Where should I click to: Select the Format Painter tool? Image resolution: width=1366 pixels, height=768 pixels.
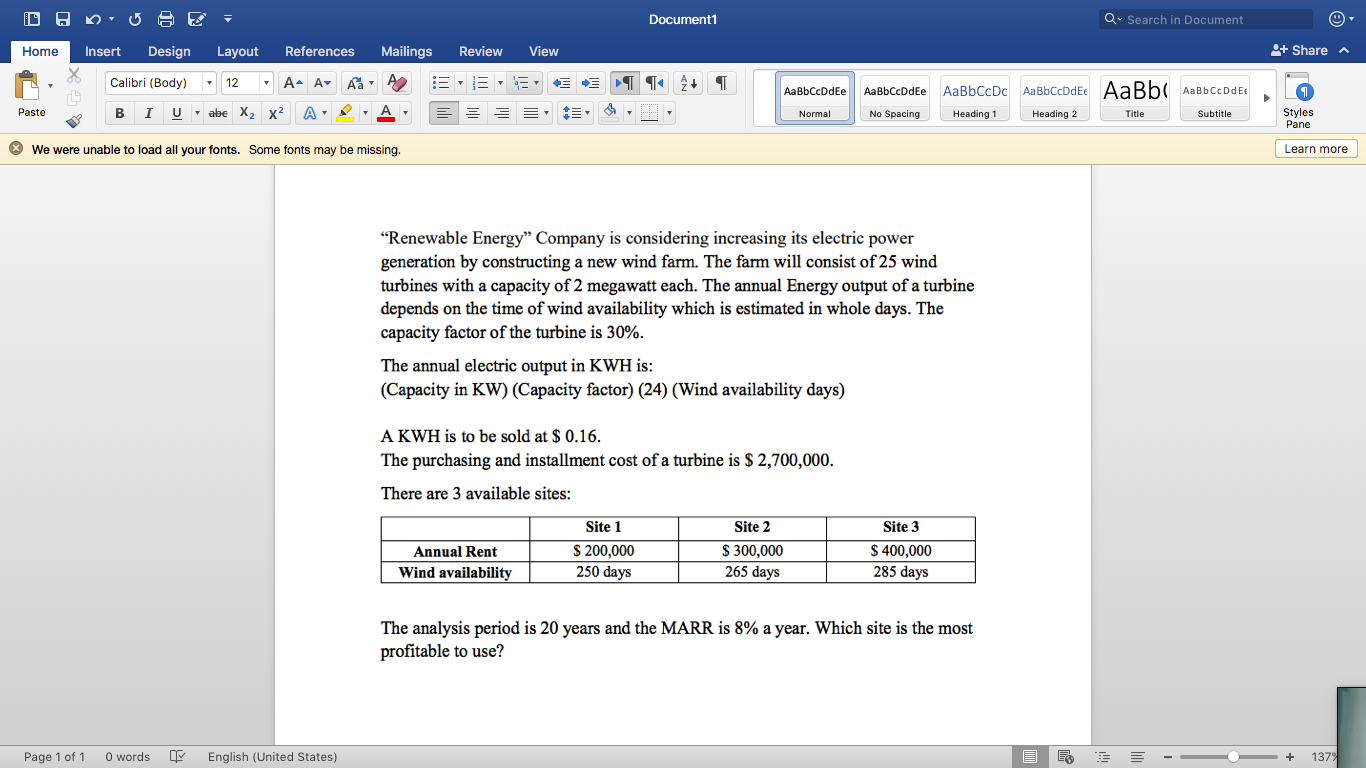73,121
